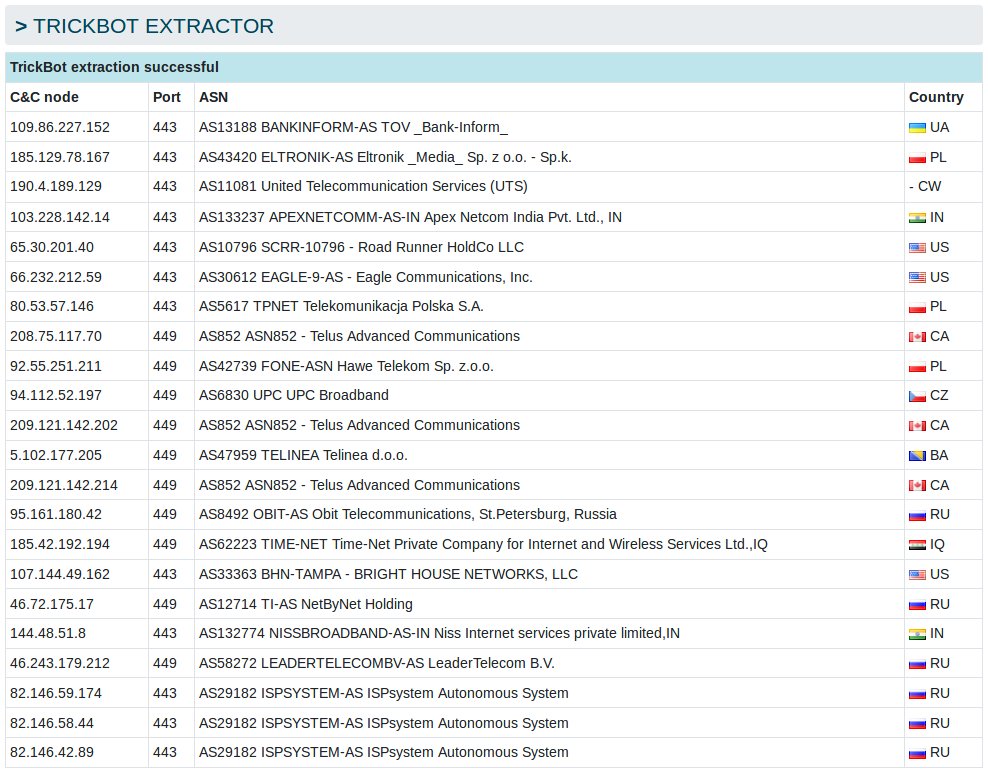Click the Country column header
Image resolution: width=988 pixels, height=771 pixels.
tap(936, 97)
